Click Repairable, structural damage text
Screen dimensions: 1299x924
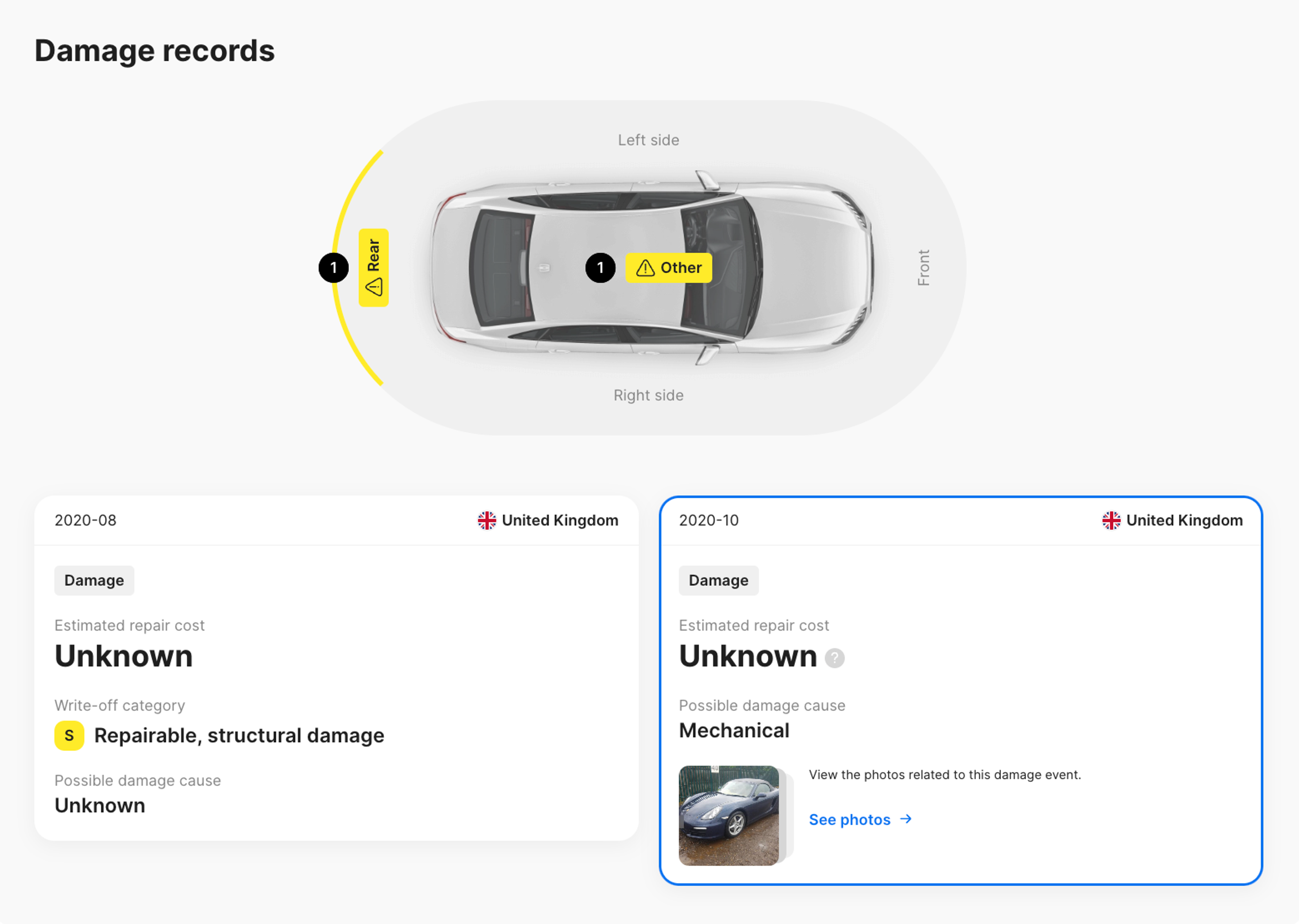click(239, 735)
